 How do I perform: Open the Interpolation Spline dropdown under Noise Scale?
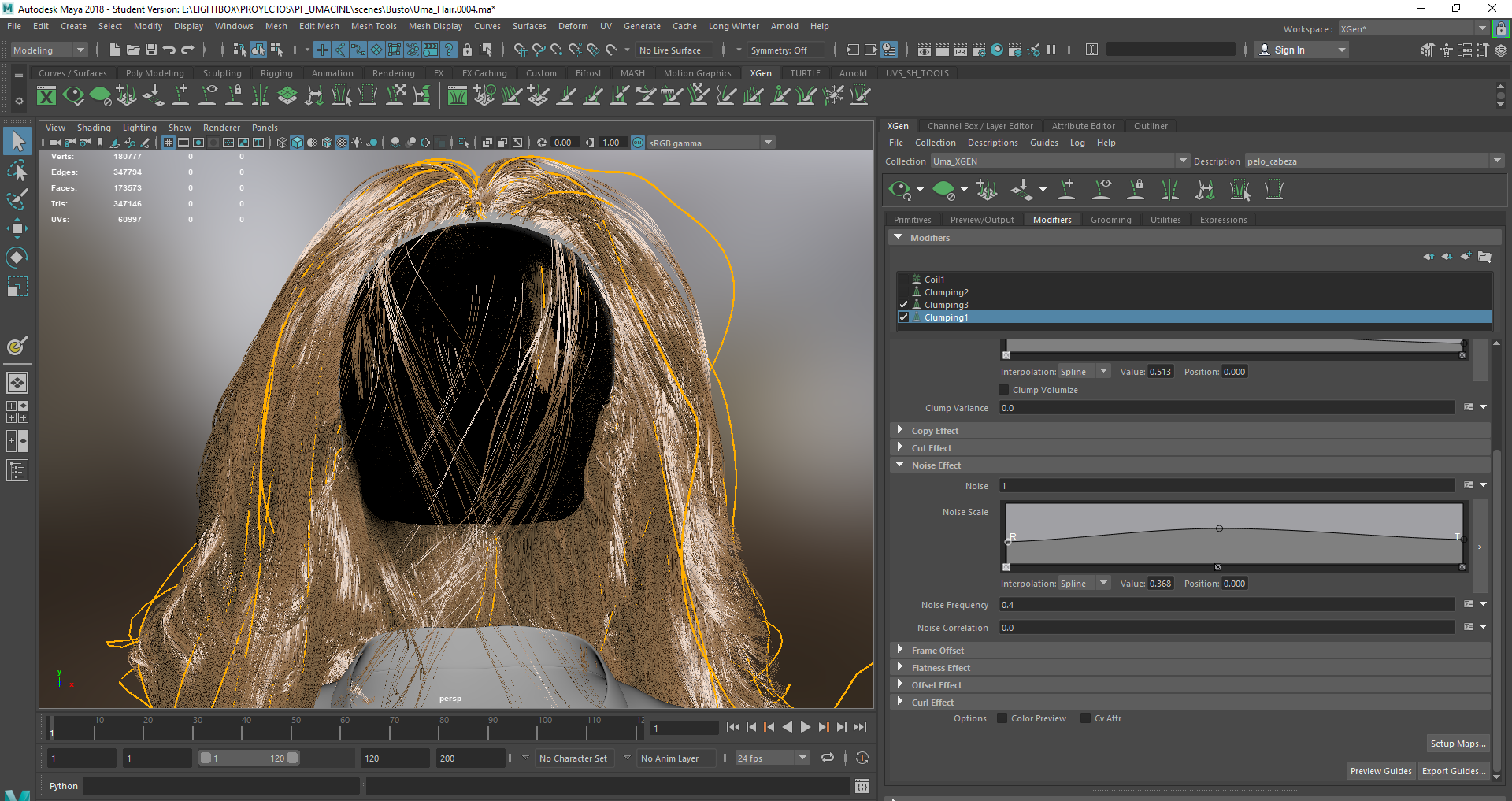coord(1103,583)
